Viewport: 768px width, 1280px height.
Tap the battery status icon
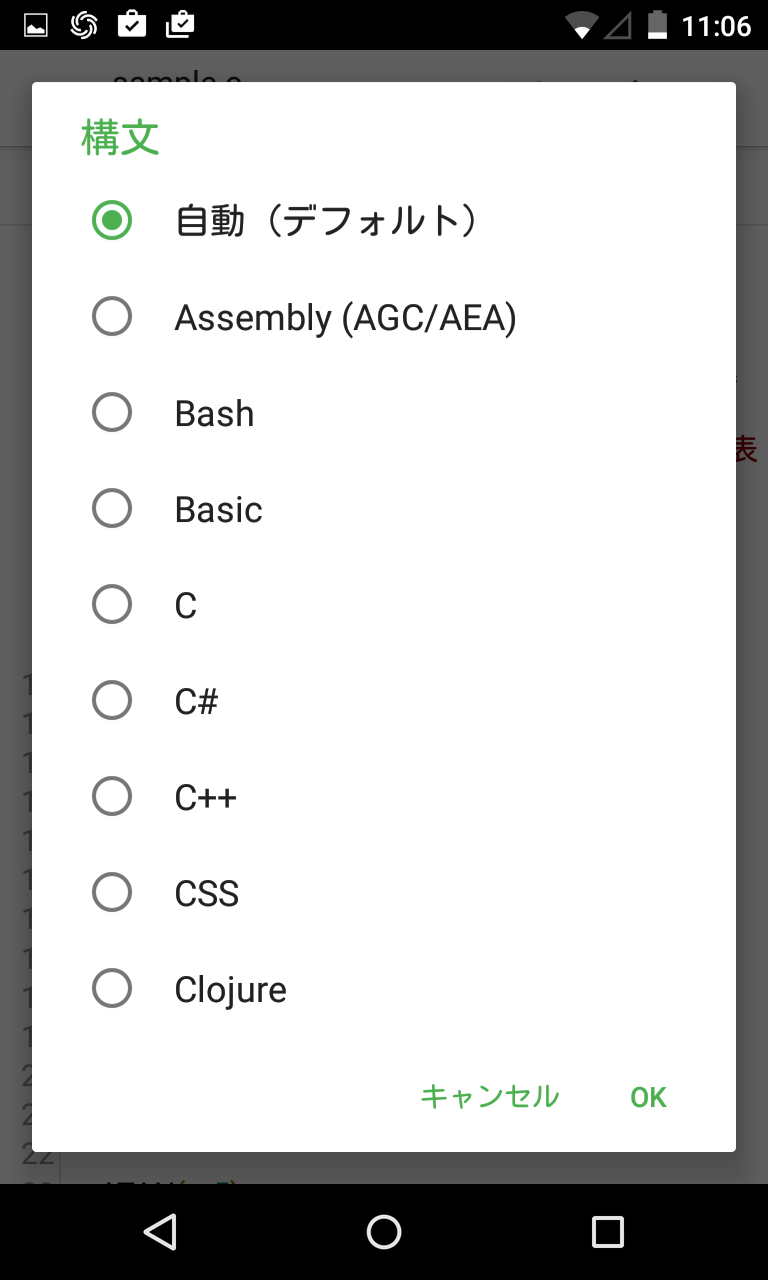click(657, 25)
